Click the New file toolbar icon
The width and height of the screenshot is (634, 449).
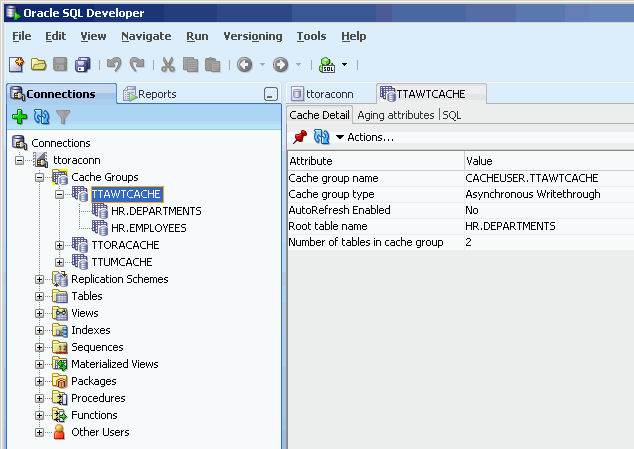tap(17, 65)
